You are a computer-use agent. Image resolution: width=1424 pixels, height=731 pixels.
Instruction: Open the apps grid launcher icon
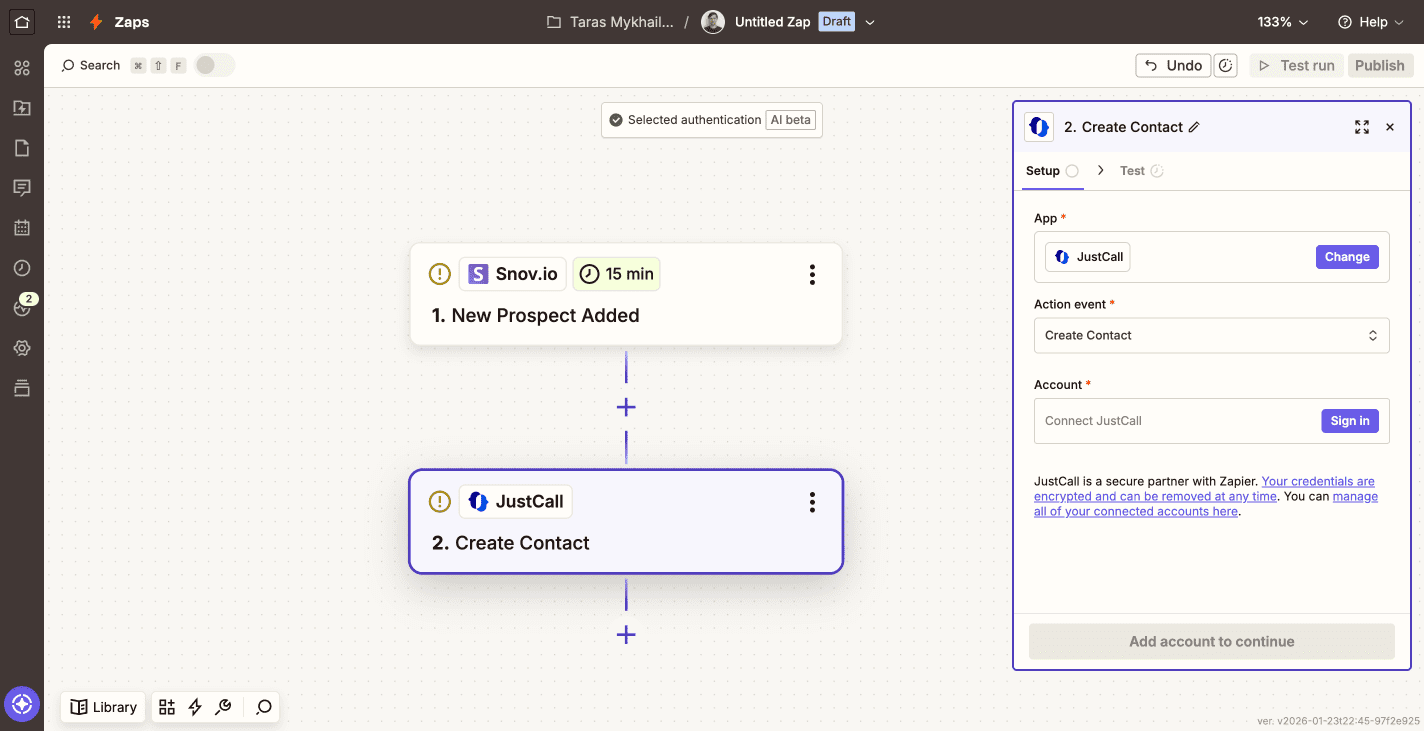[x=64, y=22]
